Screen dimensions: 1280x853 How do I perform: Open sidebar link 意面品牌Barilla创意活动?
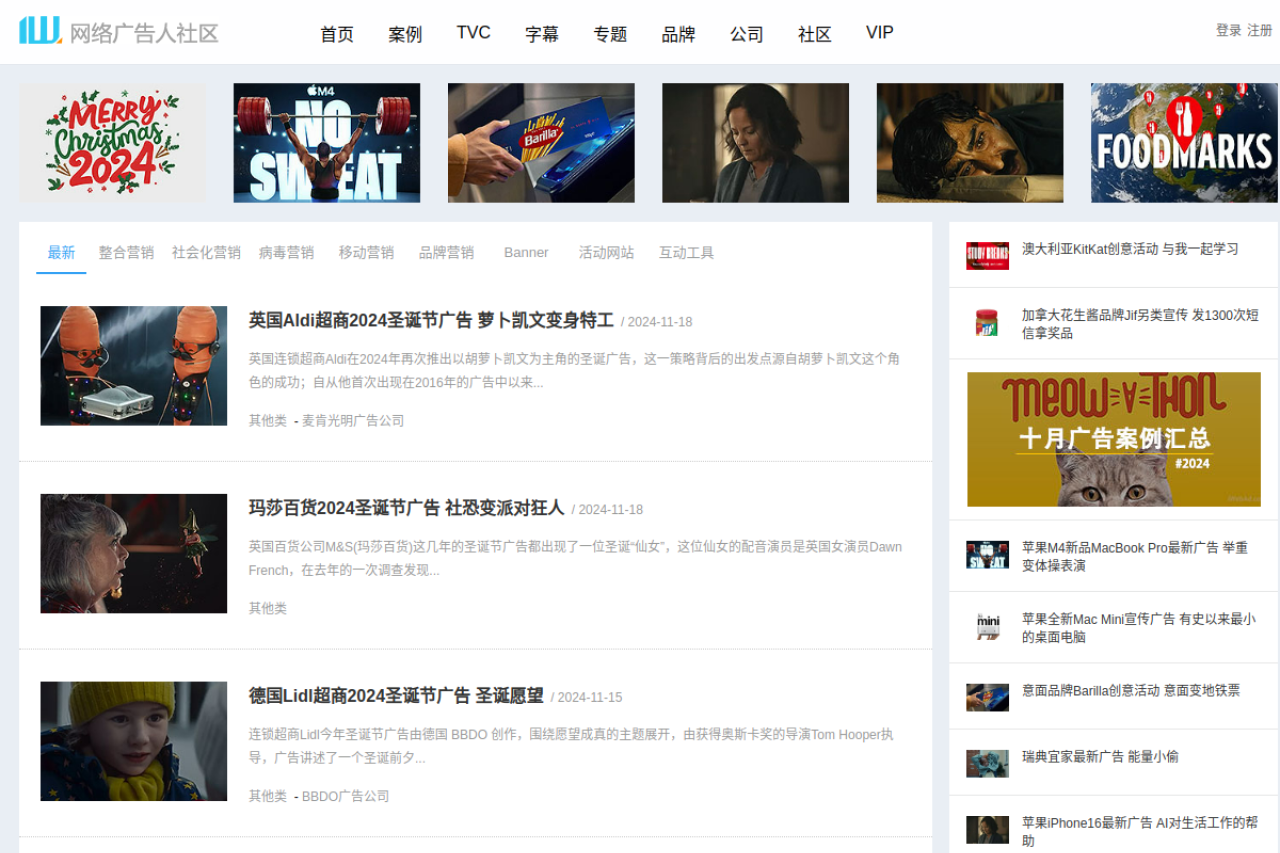click(x=1131, y=691)
